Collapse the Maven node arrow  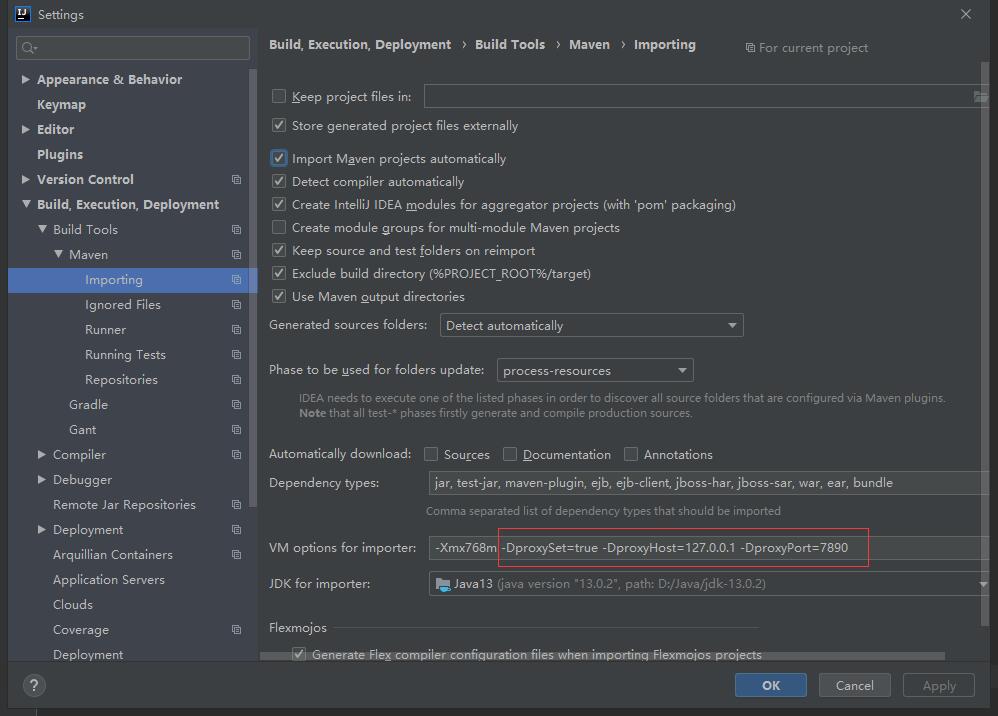[x=58, y=254]
